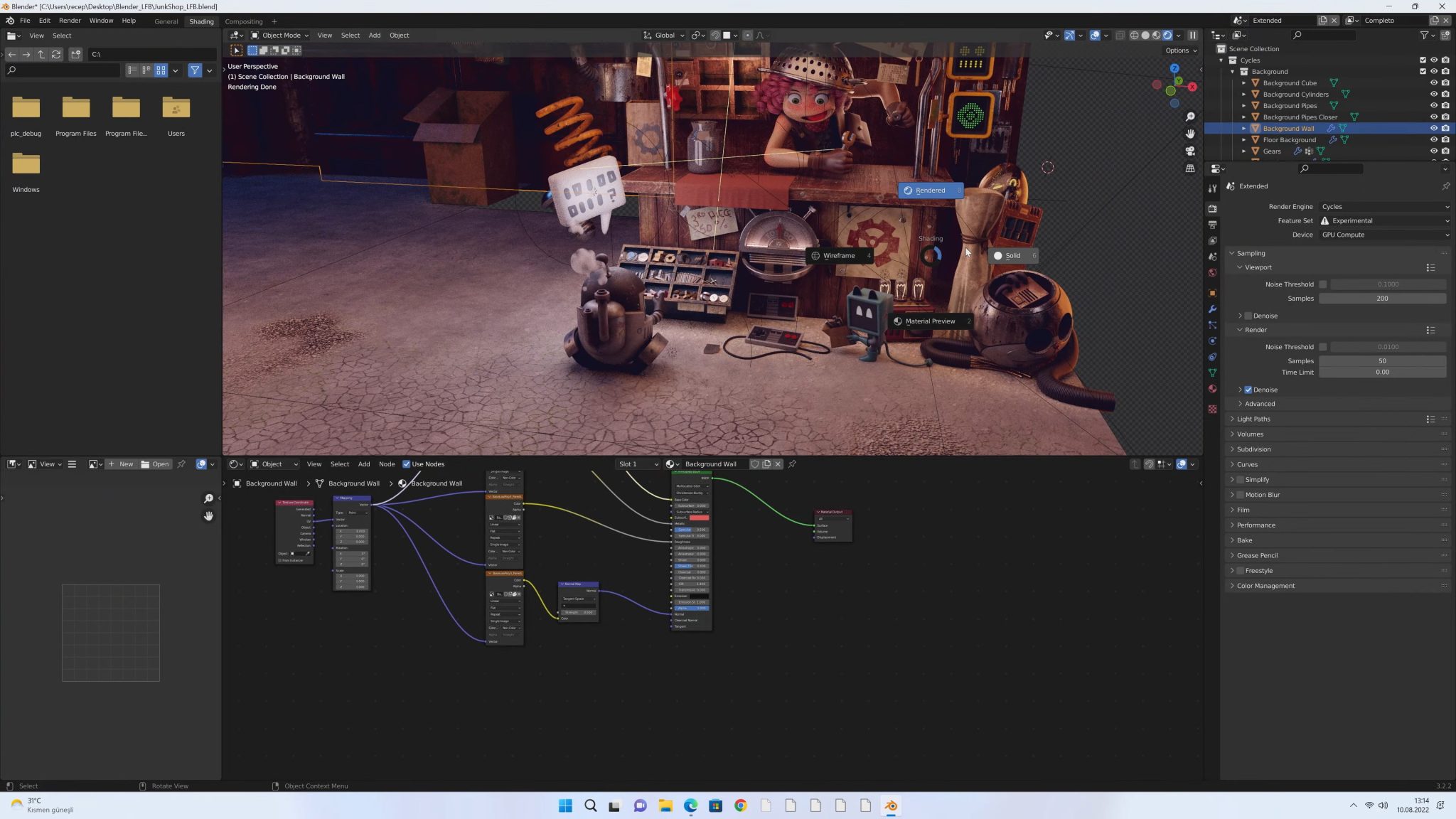Click the New button in the image editor
Image resolution: width=1456 pixels, height=819 pixels.
pyautogui.click(x=125, y=464)
